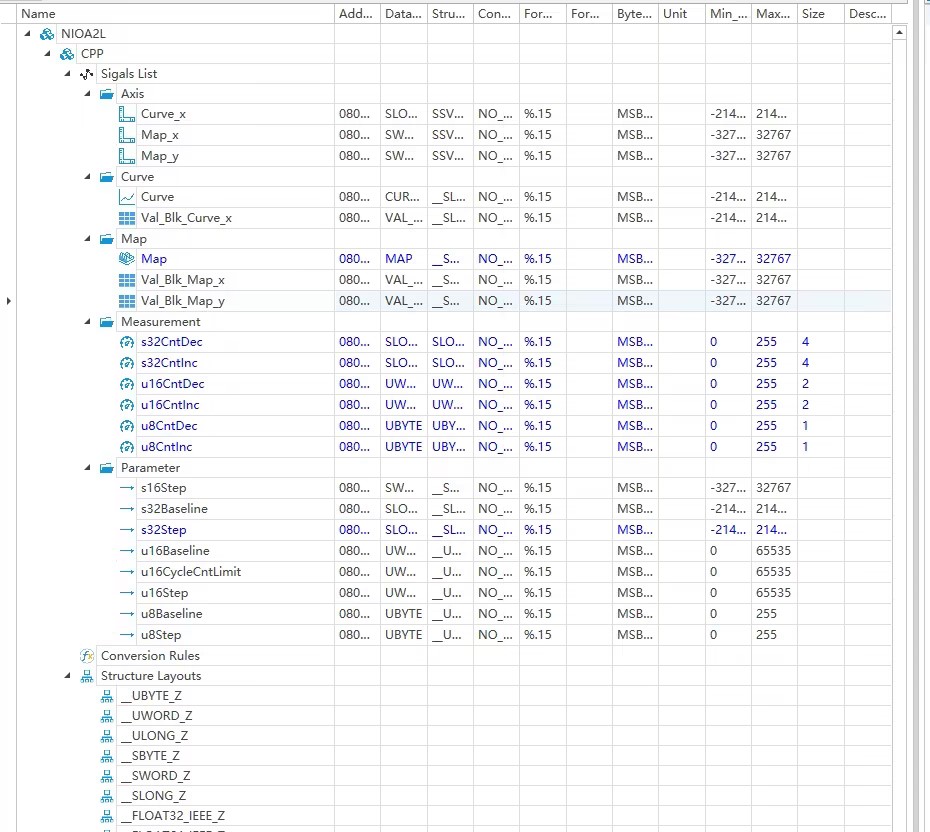Click the CPP module icon
This screenshot has width=930, height=832.
tap(67, 54)
